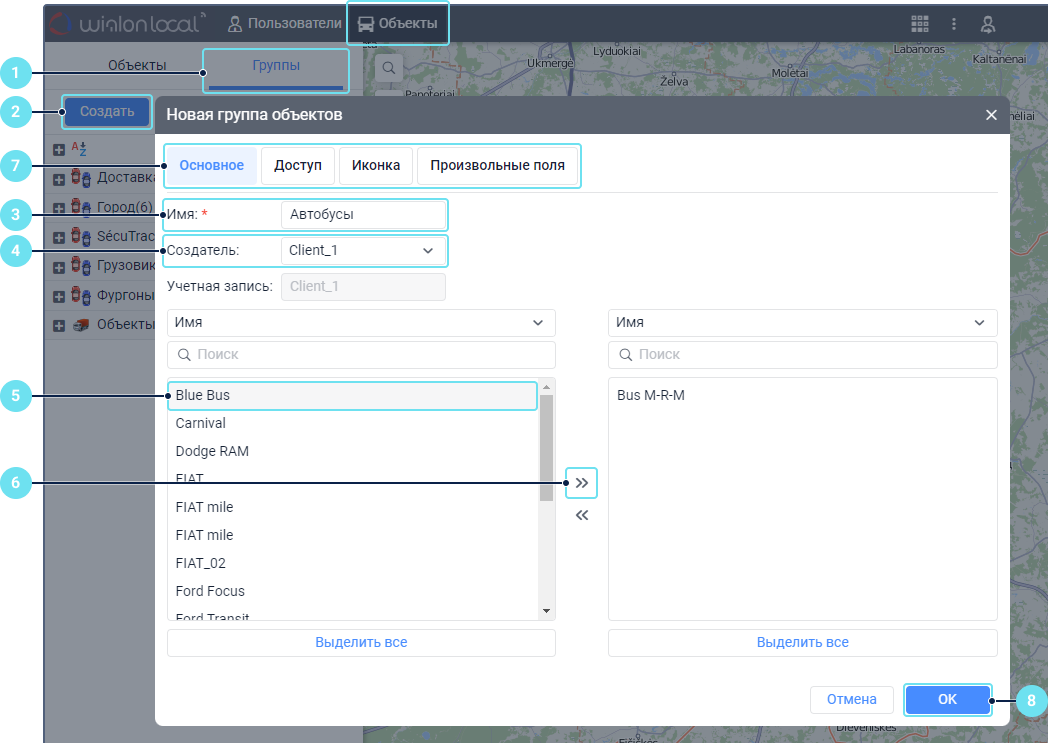Switch to the Доступ tab
The image size is (1048, 743).
click(x=298, y=165)
